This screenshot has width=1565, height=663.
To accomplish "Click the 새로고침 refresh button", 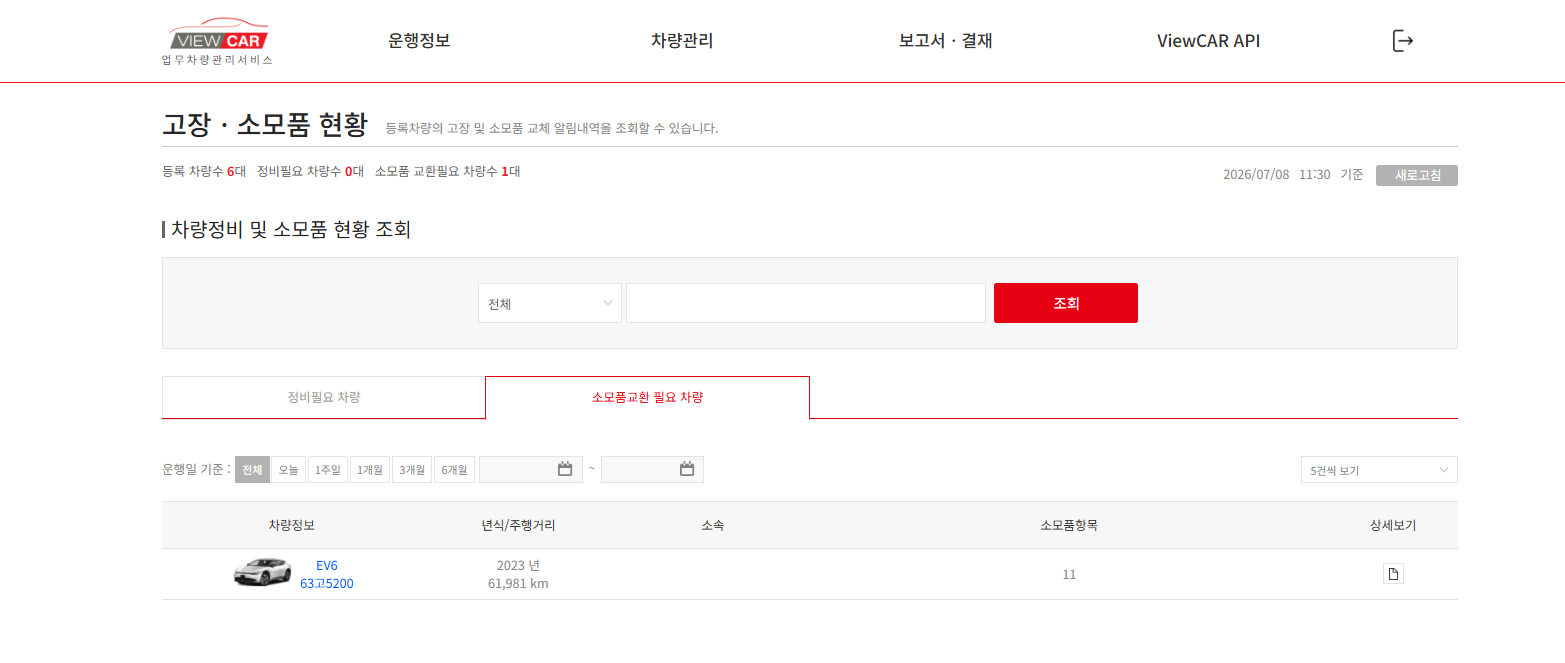I will (1417, 175).
